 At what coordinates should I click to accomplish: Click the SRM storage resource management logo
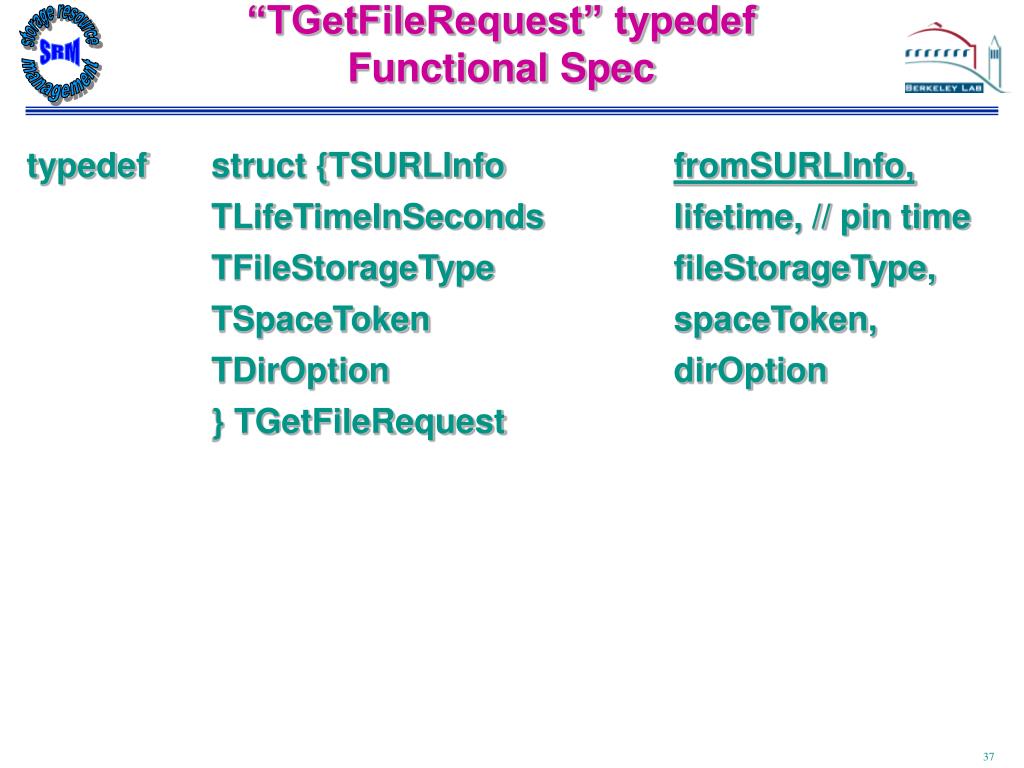pyautogui.click(x=61, y=54)
